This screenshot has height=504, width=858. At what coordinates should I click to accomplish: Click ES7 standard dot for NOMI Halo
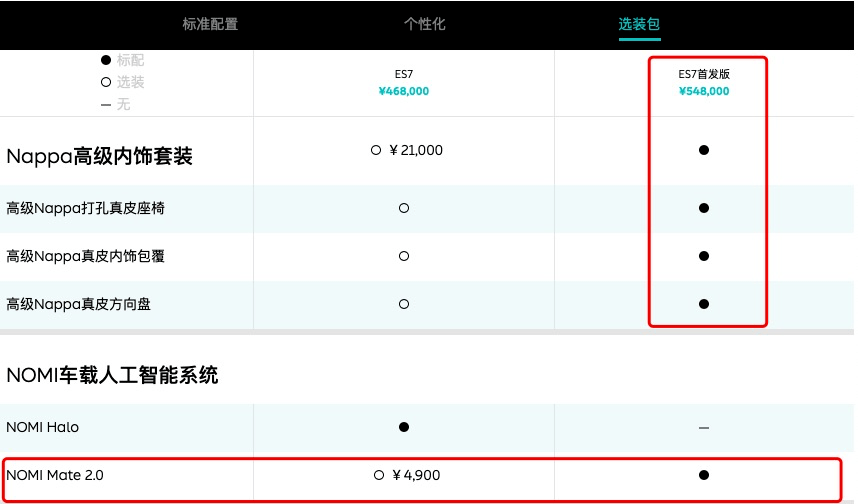click(404, 427)
